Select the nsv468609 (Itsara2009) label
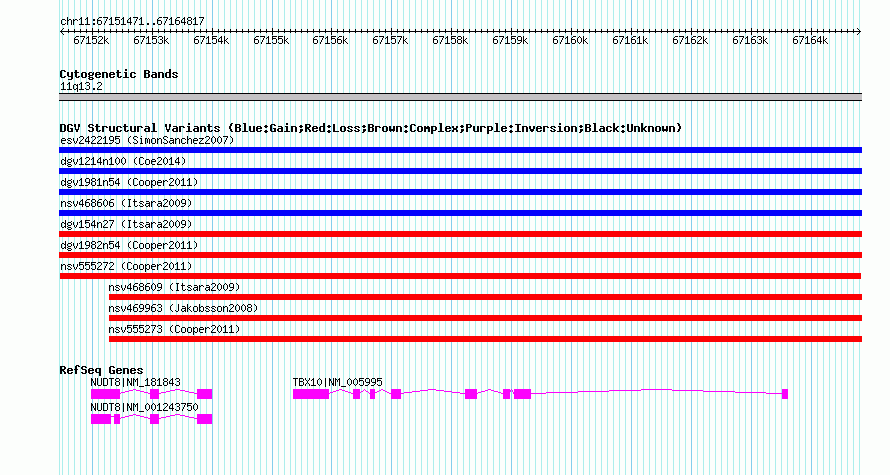The width and height of the screenshot is (890, 475). pos(174,287)
